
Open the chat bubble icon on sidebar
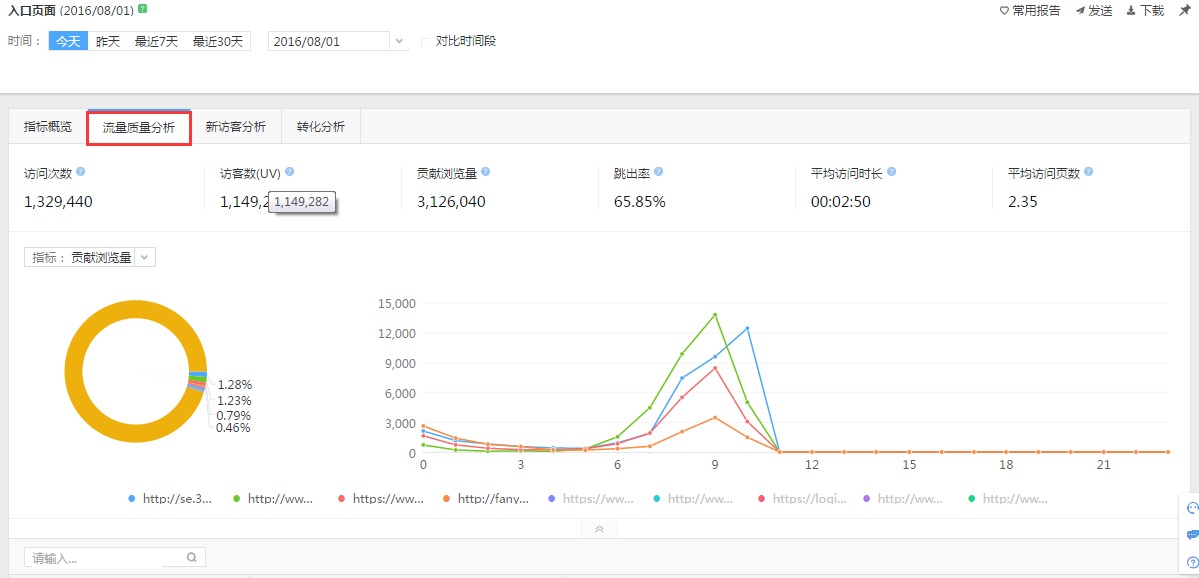[x=1191, y=535]
